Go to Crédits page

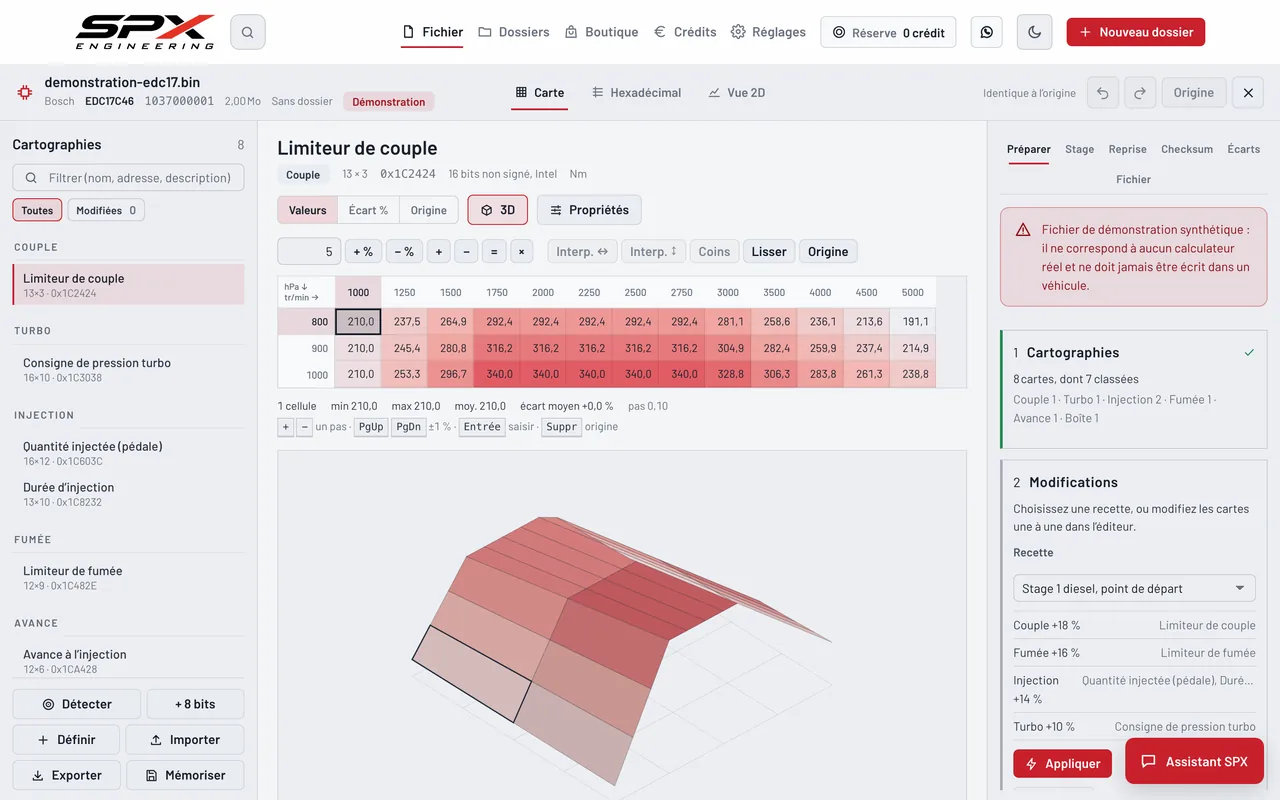[x=685, y=32]
